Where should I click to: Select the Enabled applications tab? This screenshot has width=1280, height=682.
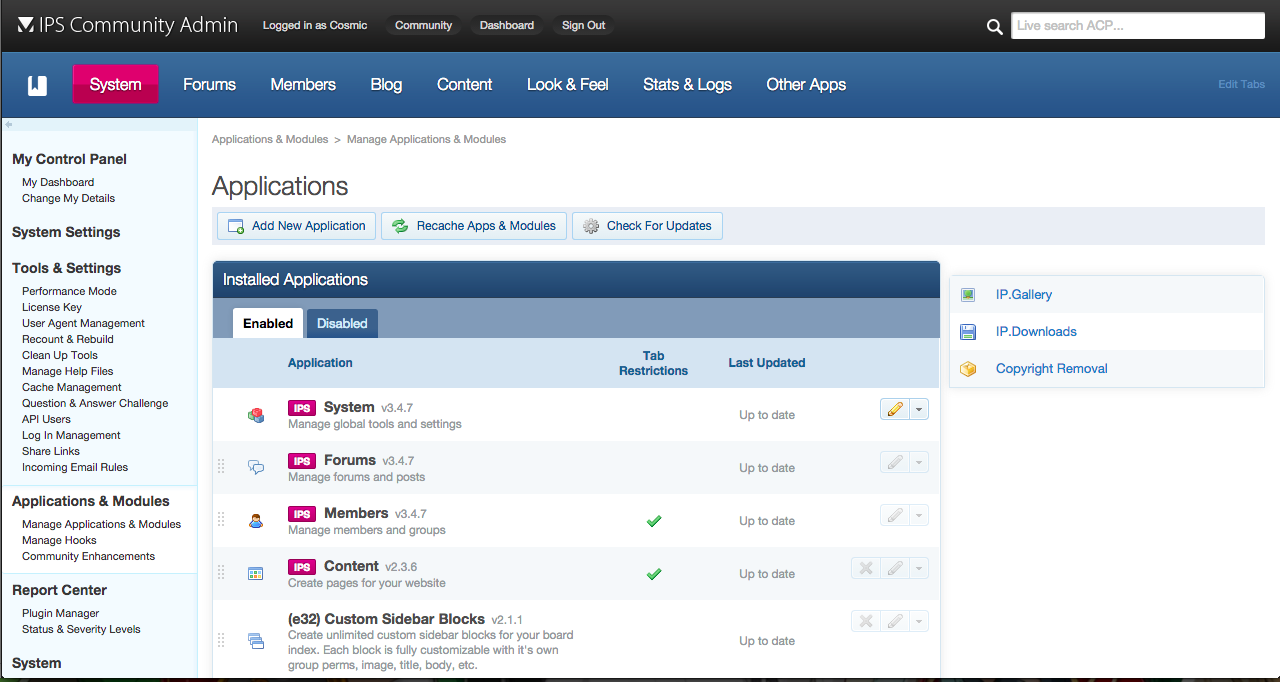pyautogui.click(x=268, y=323)
